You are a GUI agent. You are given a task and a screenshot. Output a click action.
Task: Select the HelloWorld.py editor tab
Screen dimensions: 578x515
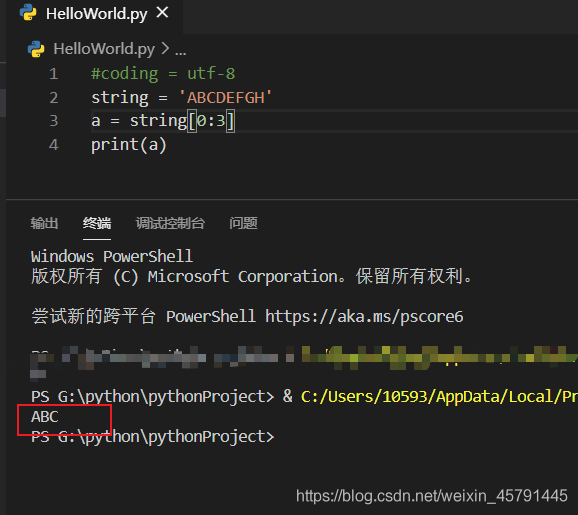point(94,16)
